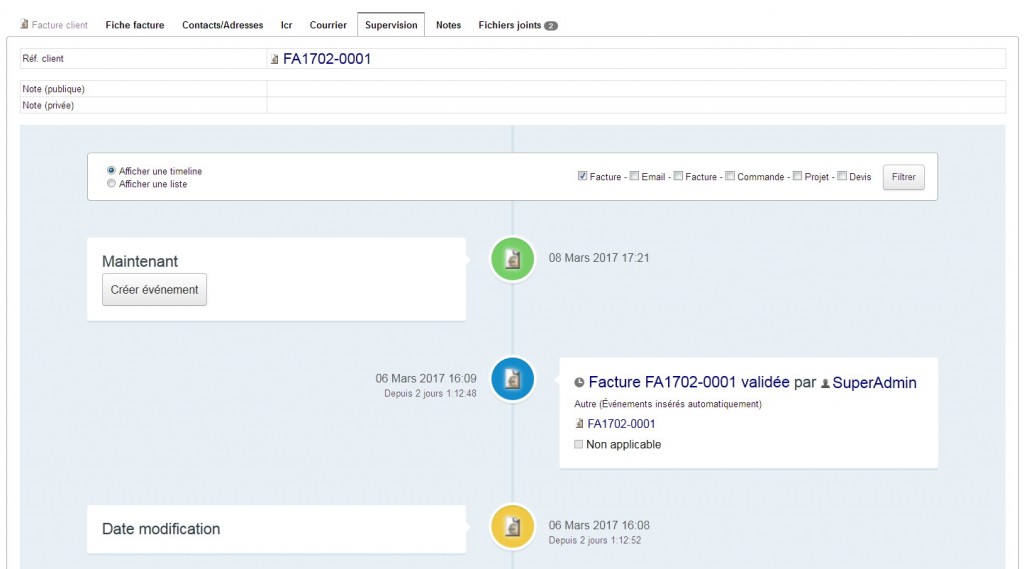Image resolution: width=1024 pixels, height=569 pixels.
Task: Click the Note (privée) row label
Action: coord(48,105)
